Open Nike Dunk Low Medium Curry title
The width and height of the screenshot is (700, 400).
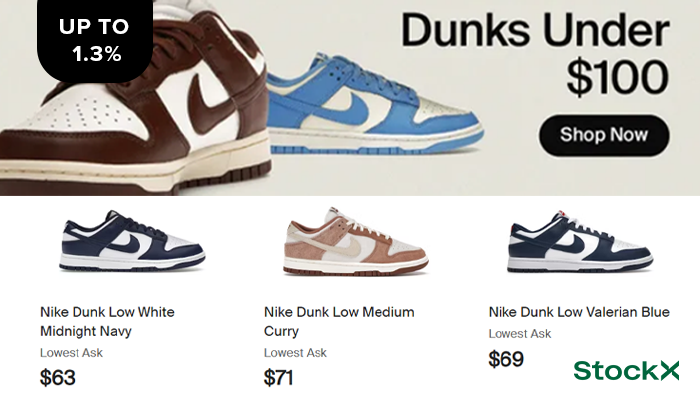click(339, 321)
